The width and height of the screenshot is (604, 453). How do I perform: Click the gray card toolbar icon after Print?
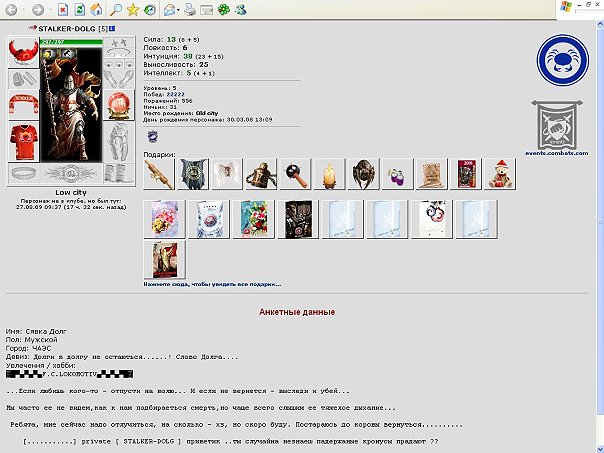[x=207, y=10]
